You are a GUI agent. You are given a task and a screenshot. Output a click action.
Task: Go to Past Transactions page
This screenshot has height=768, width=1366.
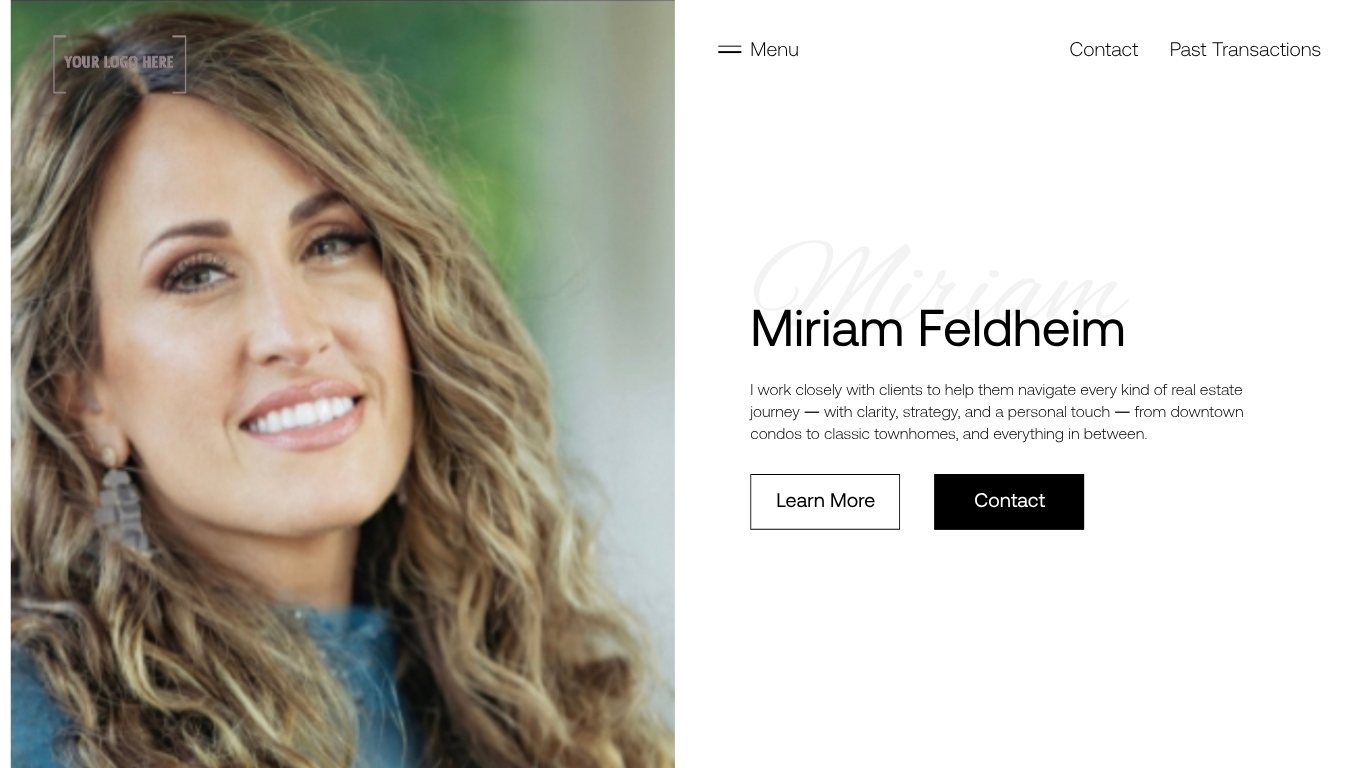pos(1245,49)
